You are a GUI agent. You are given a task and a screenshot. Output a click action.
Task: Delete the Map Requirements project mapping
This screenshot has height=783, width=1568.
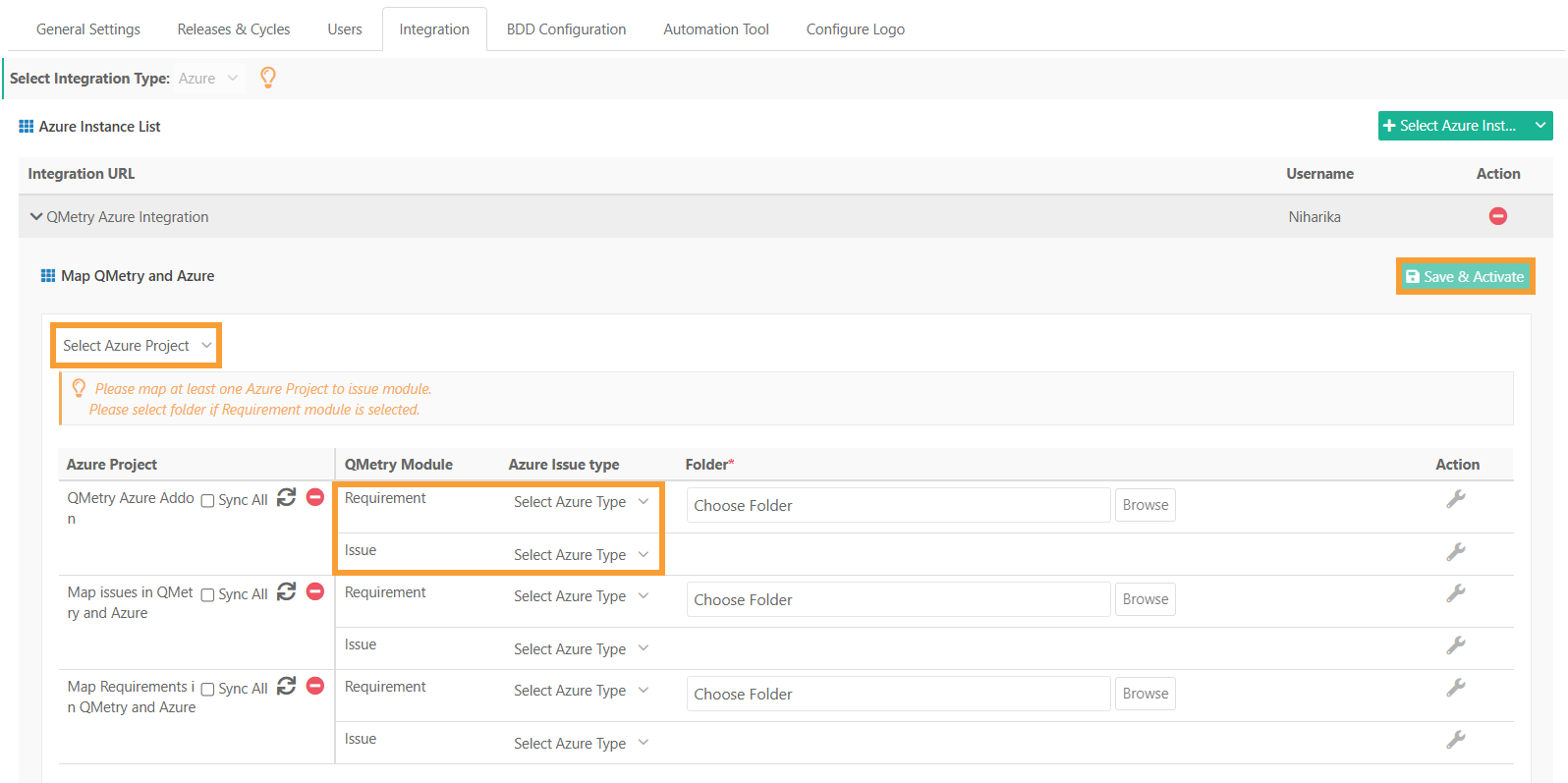coord(315,686)
